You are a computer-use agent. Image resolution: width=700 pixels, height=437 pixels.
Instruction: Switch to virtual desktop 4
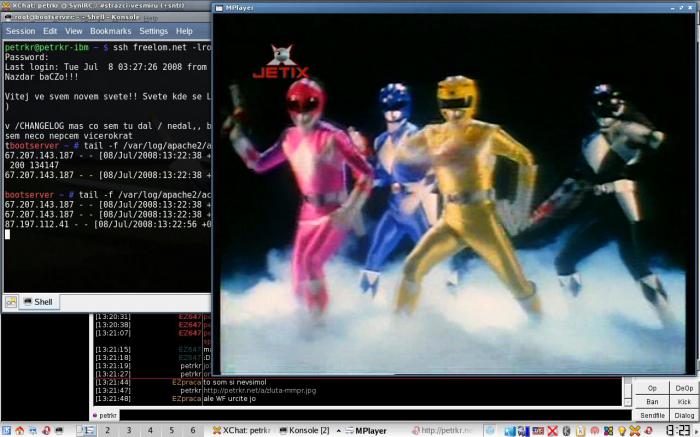click(150, 430)
